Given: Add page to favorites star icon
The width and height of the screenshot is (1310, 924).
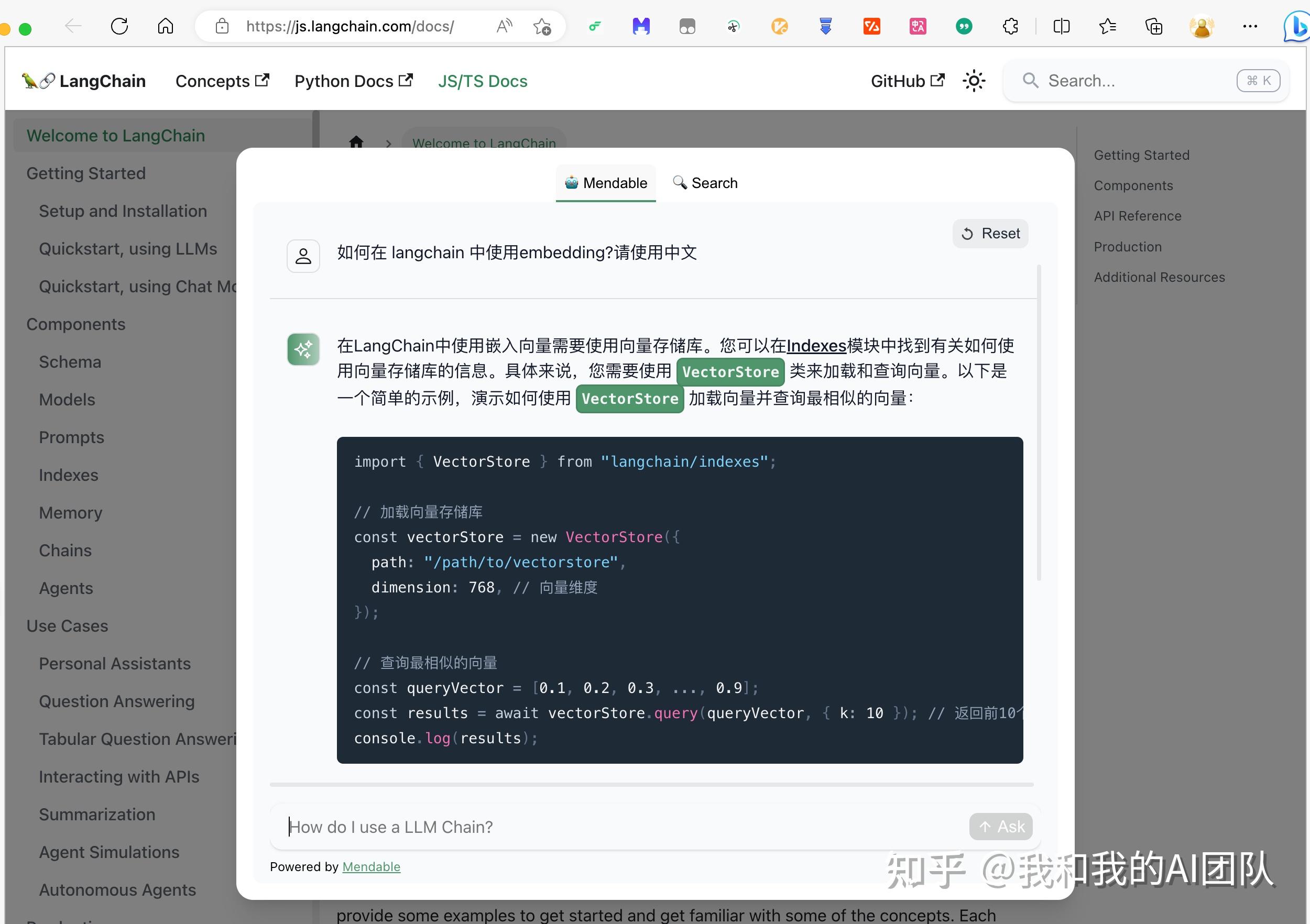Looking at the screenshot, I should pyautogui.click(x=542, y=26).
